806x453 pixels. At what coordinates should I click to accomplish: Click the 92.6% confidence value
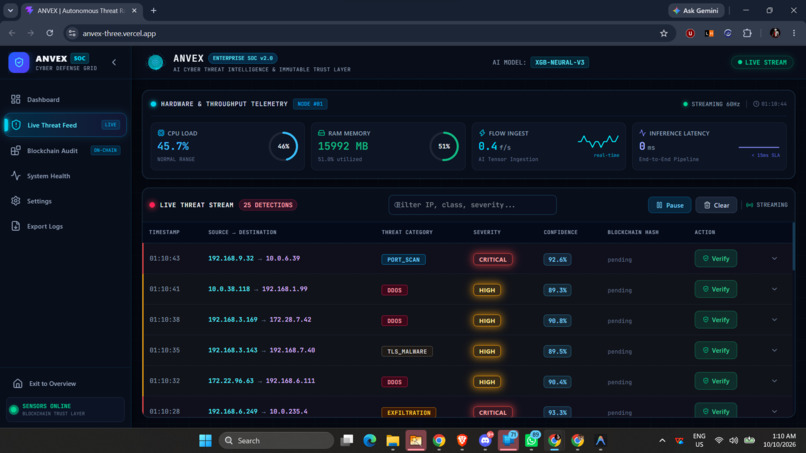point(557,259)
